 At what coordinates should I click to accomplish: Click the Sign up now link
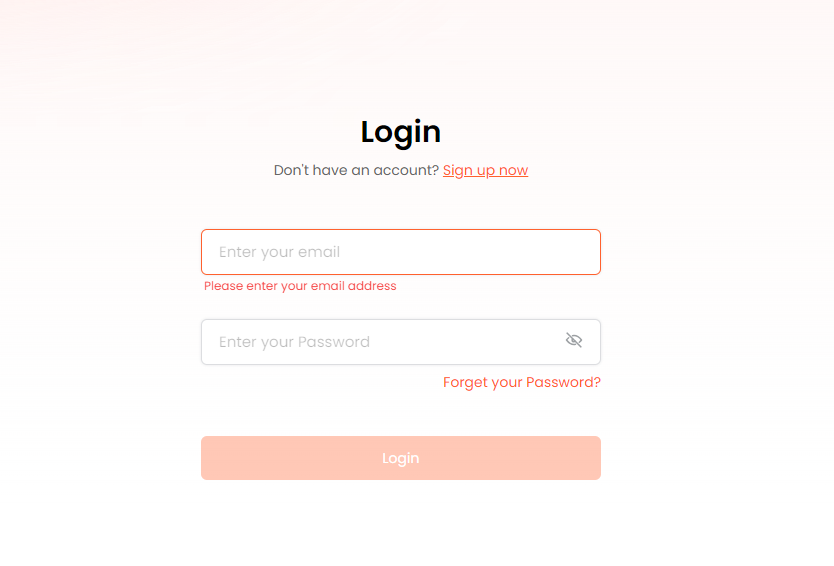pos(485,170)
